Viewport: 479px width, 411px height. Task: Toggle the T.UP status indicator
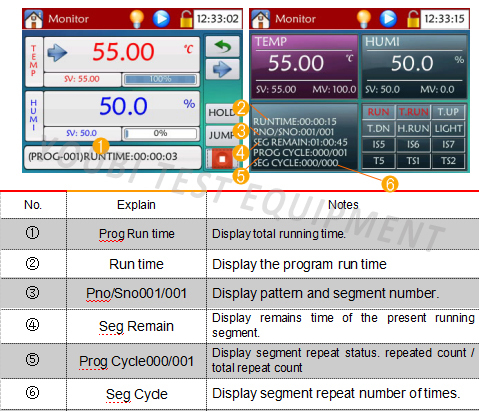tap(448, 112)
